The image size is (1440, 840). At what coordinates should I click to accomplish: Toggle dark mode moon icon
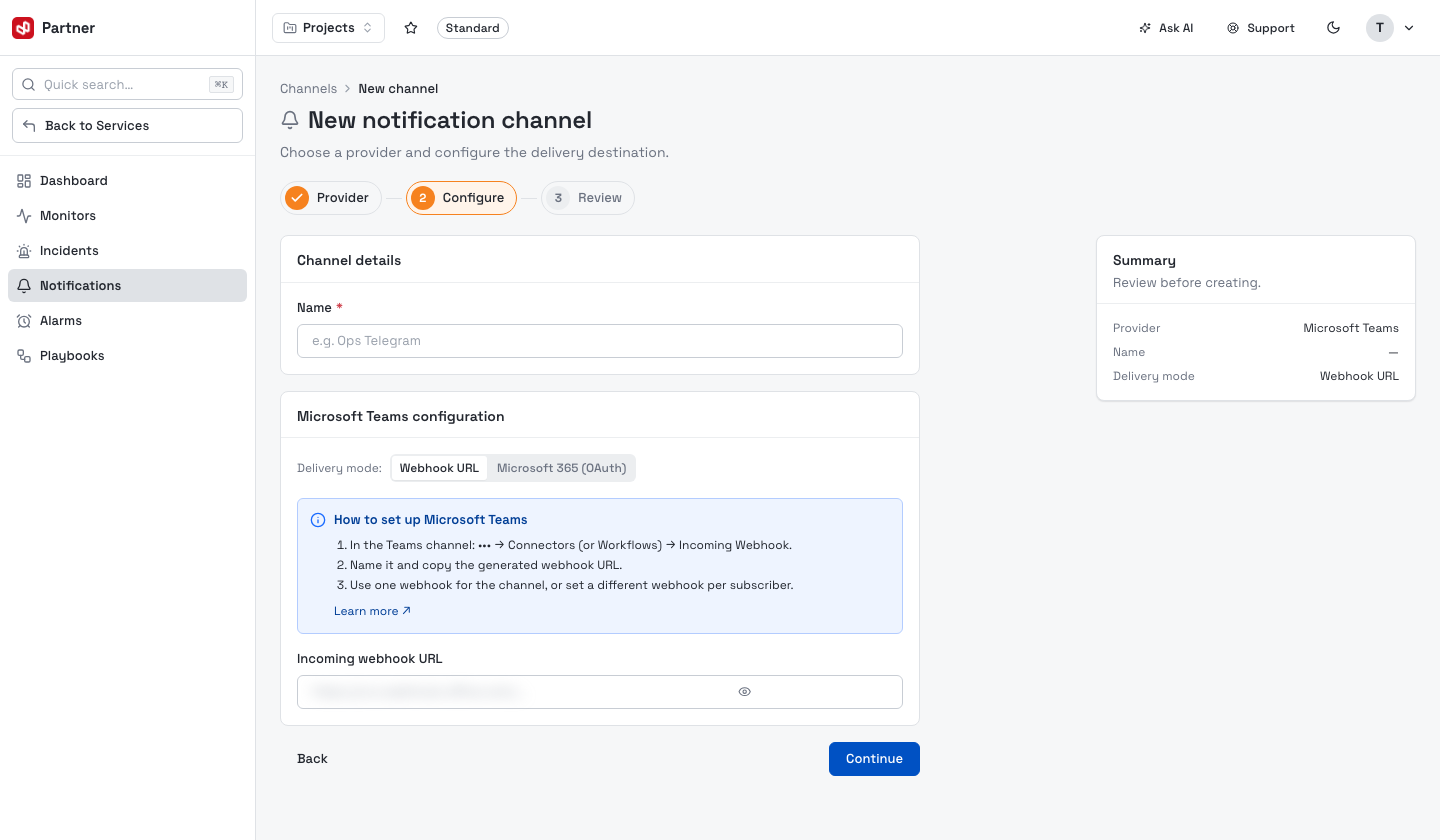click(x=1333, y=28)
